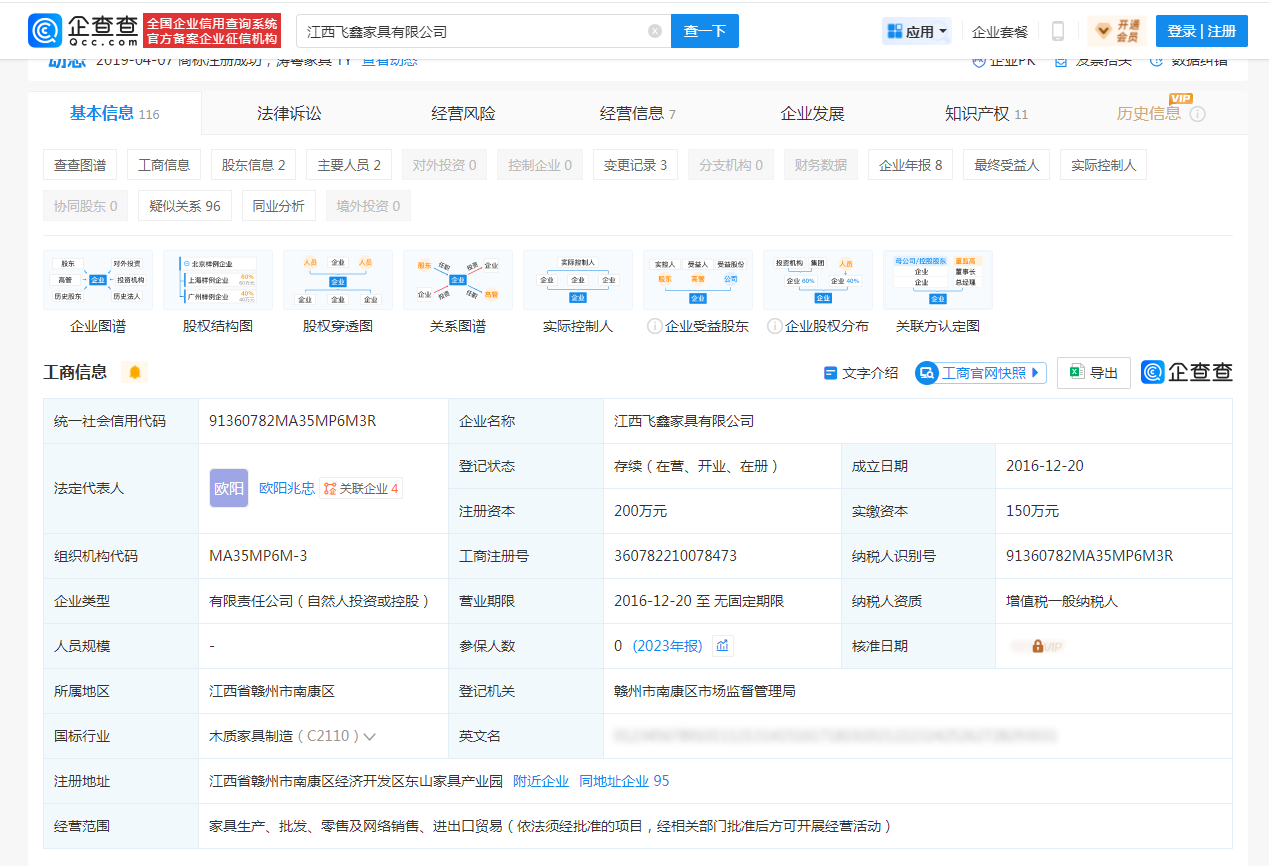Click the 财务数据 sub-tab

[821, 165]
